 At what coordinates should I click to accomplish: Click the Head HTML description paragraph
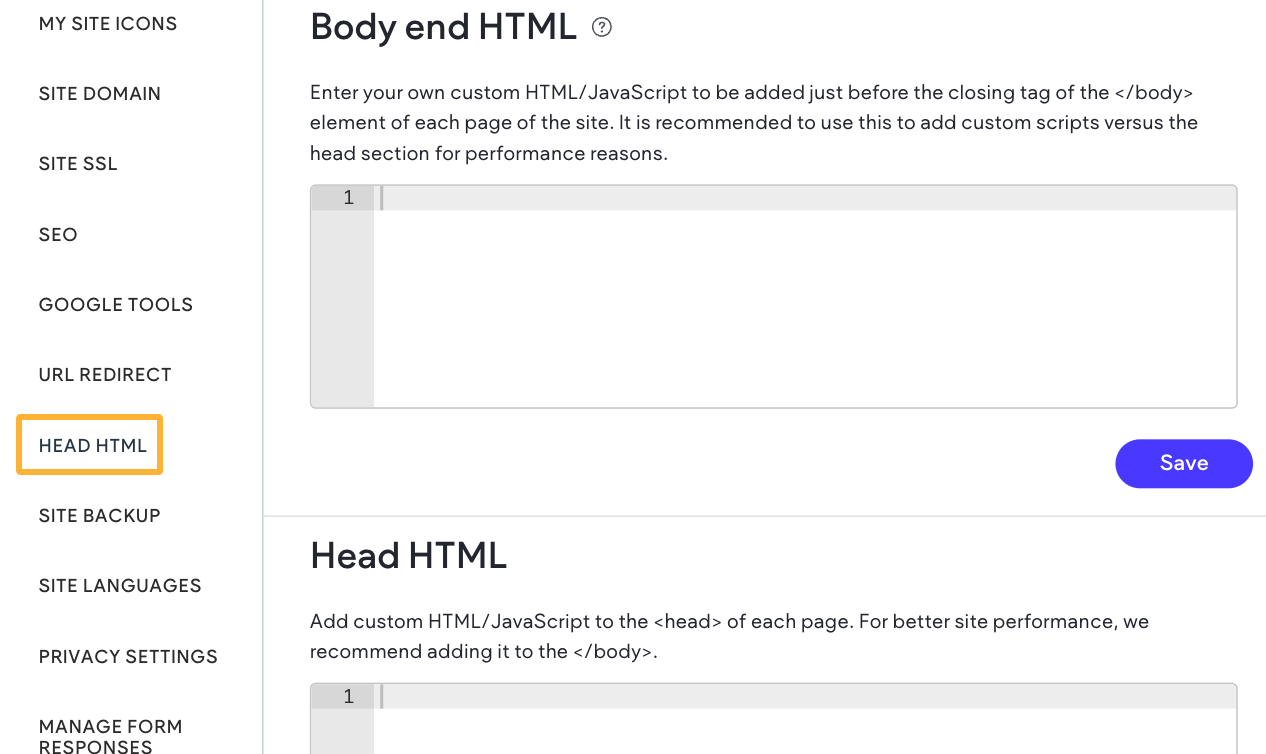coord(729,636)
